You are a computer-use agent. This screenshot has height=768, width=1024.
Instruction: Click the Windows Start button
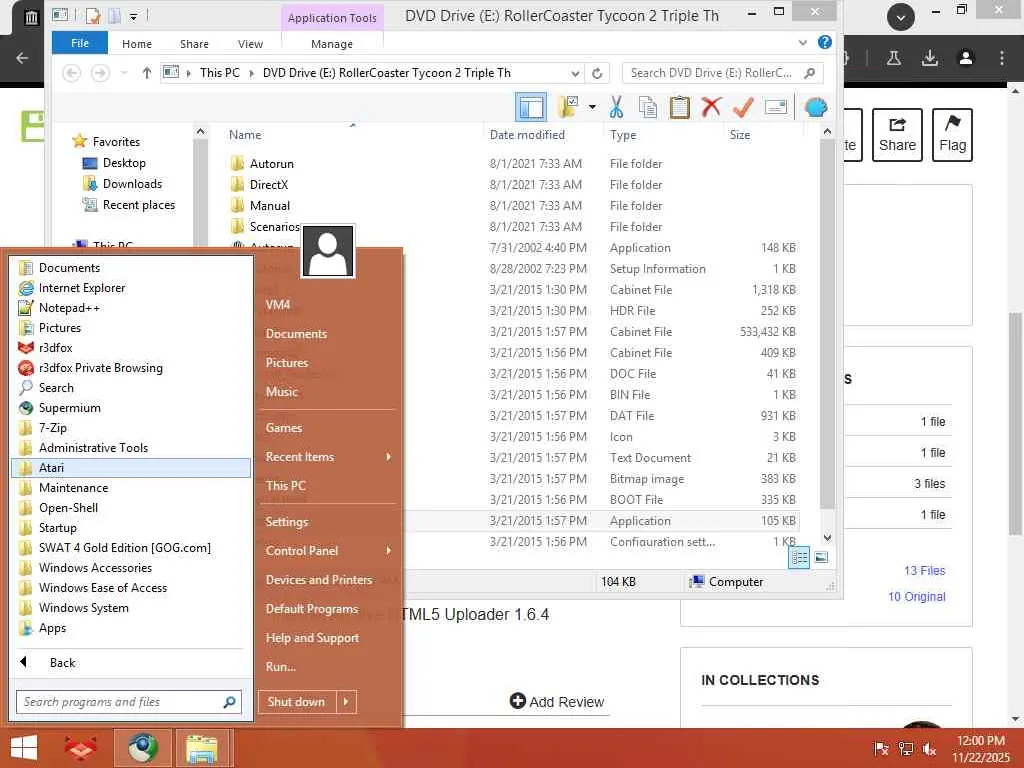[x=24, y=748]
